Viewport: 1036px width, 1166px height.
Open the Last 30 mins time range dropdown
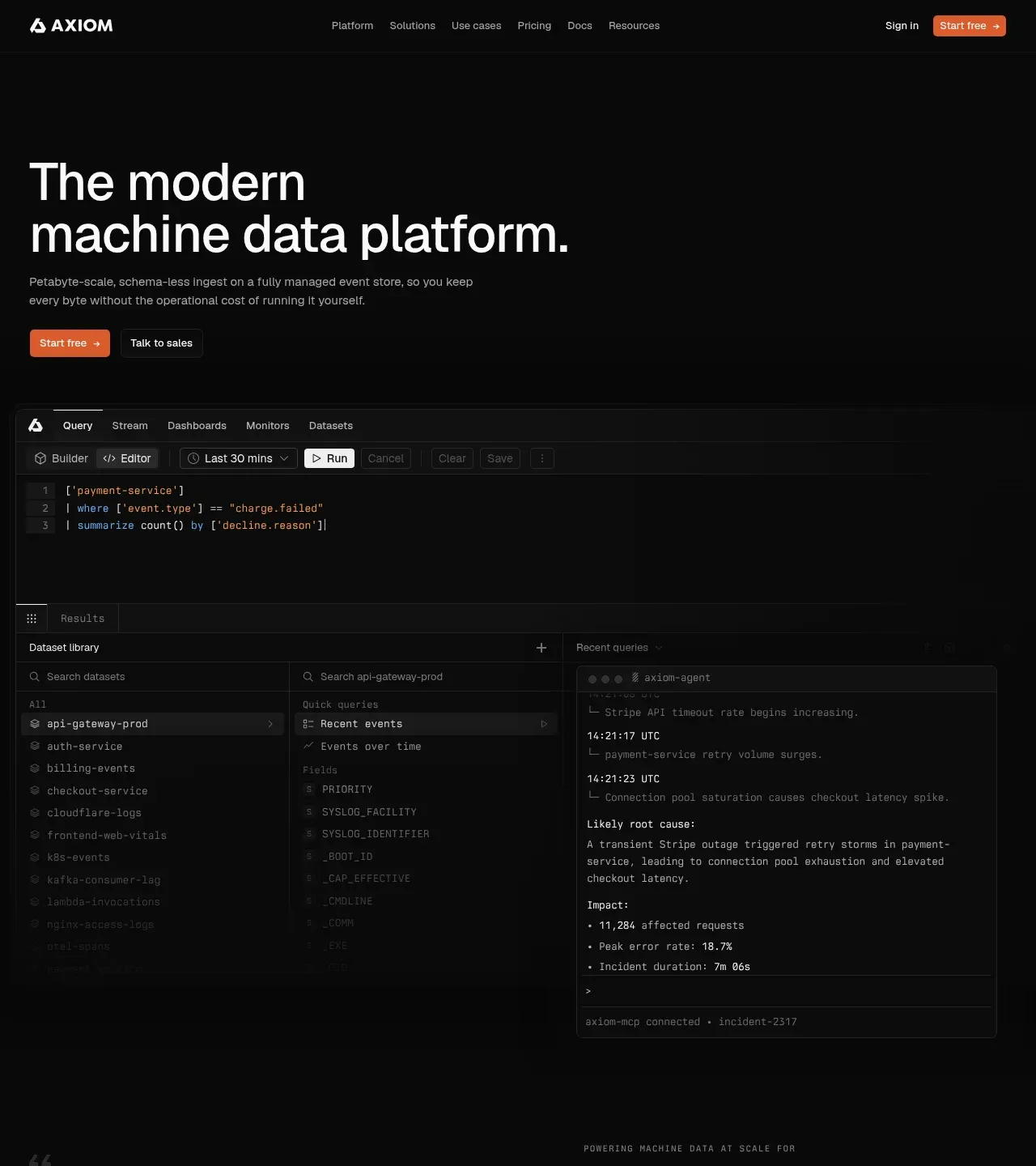(239, 458)
